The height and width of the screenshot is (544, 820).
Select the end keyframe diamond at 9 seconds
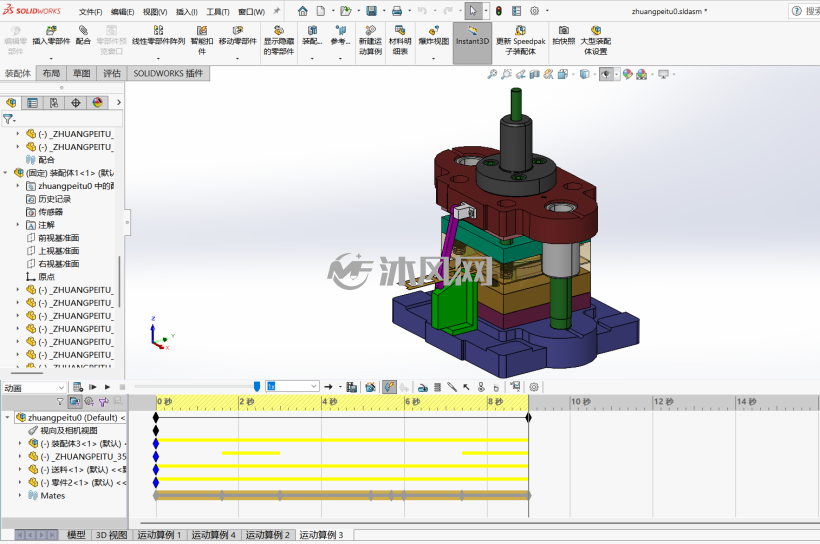(x=529, y=417)
